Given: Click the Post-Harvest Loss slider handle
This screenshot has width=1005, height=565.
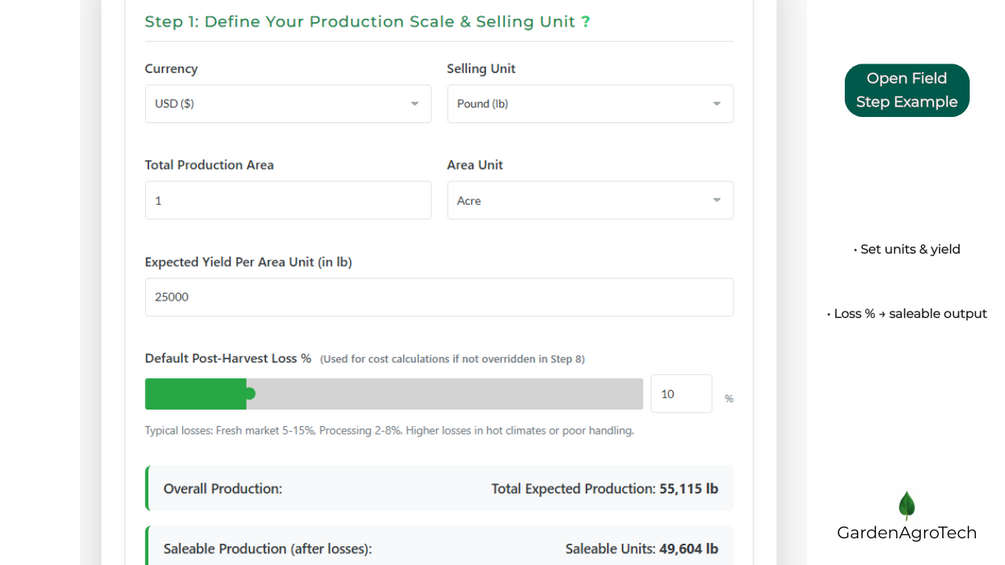Looking at the screenshot, I should click(x=250, y=394).
